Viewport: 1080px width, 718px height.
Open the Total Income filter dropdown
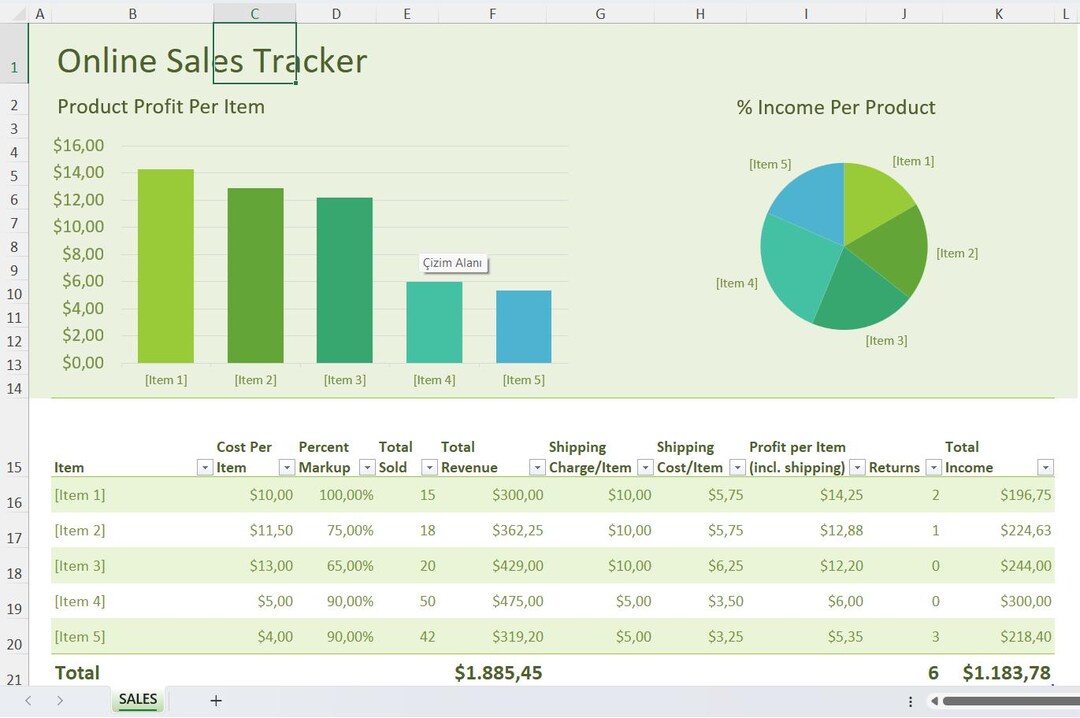coord(1045,467)
